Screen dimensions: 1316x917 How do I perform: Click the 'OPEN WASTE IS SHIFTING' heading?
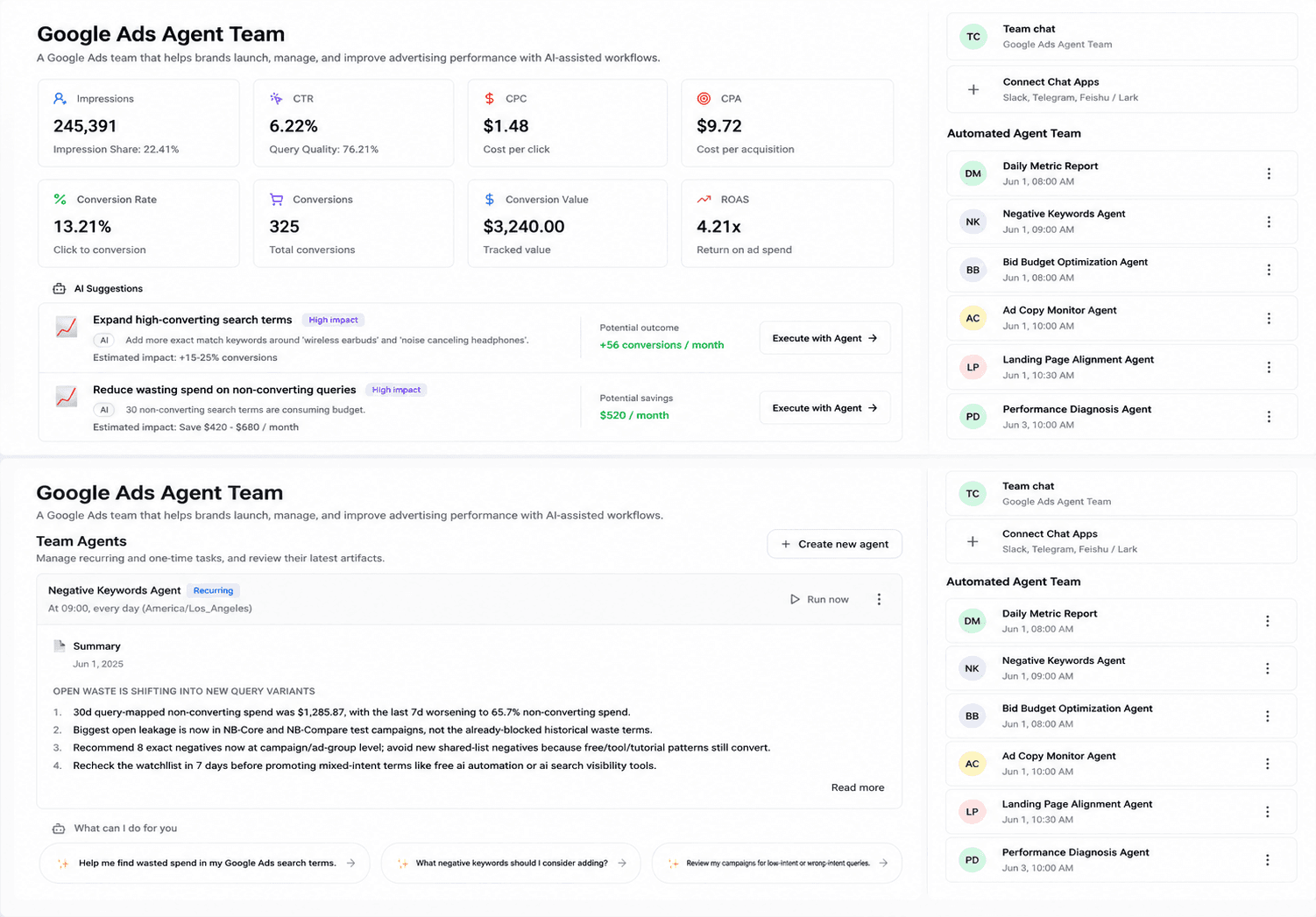click(x=184, y=691)
